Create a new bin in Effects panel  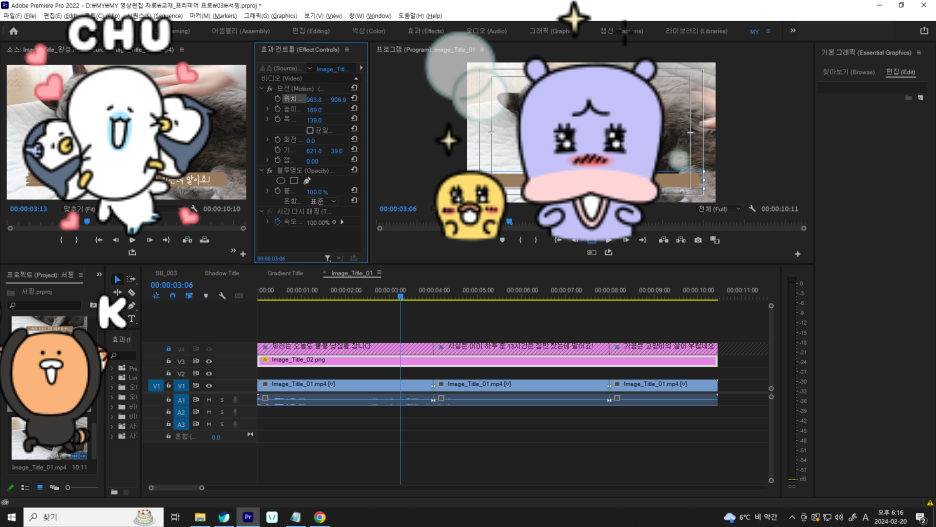pyautogui.click(x=114, y=492)
